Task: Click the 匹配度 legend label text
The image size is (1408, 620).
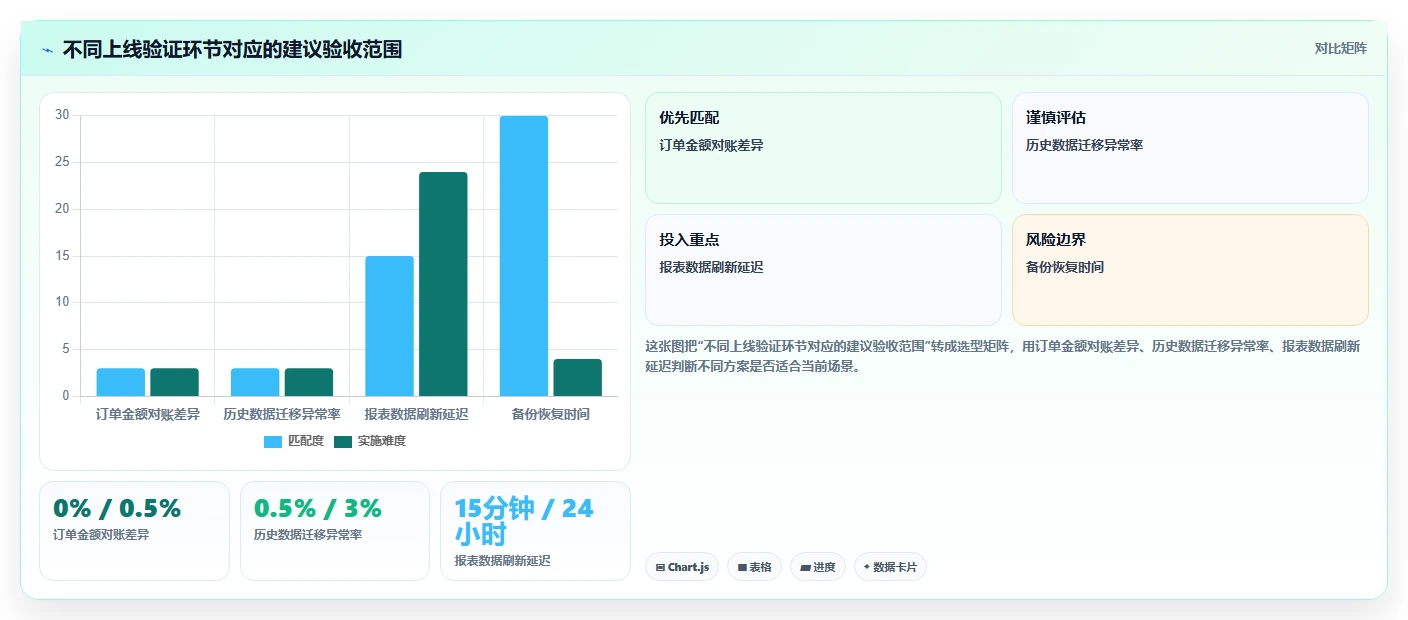Action: coord(306,441)
